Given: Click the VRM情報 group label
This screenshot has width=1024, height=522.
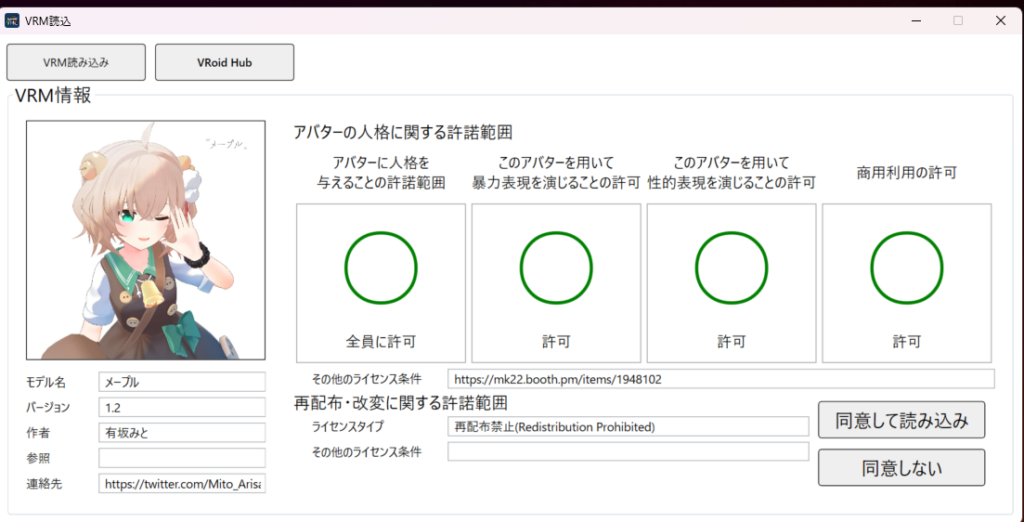Looking at the screenshot, I should pos(54,97).
